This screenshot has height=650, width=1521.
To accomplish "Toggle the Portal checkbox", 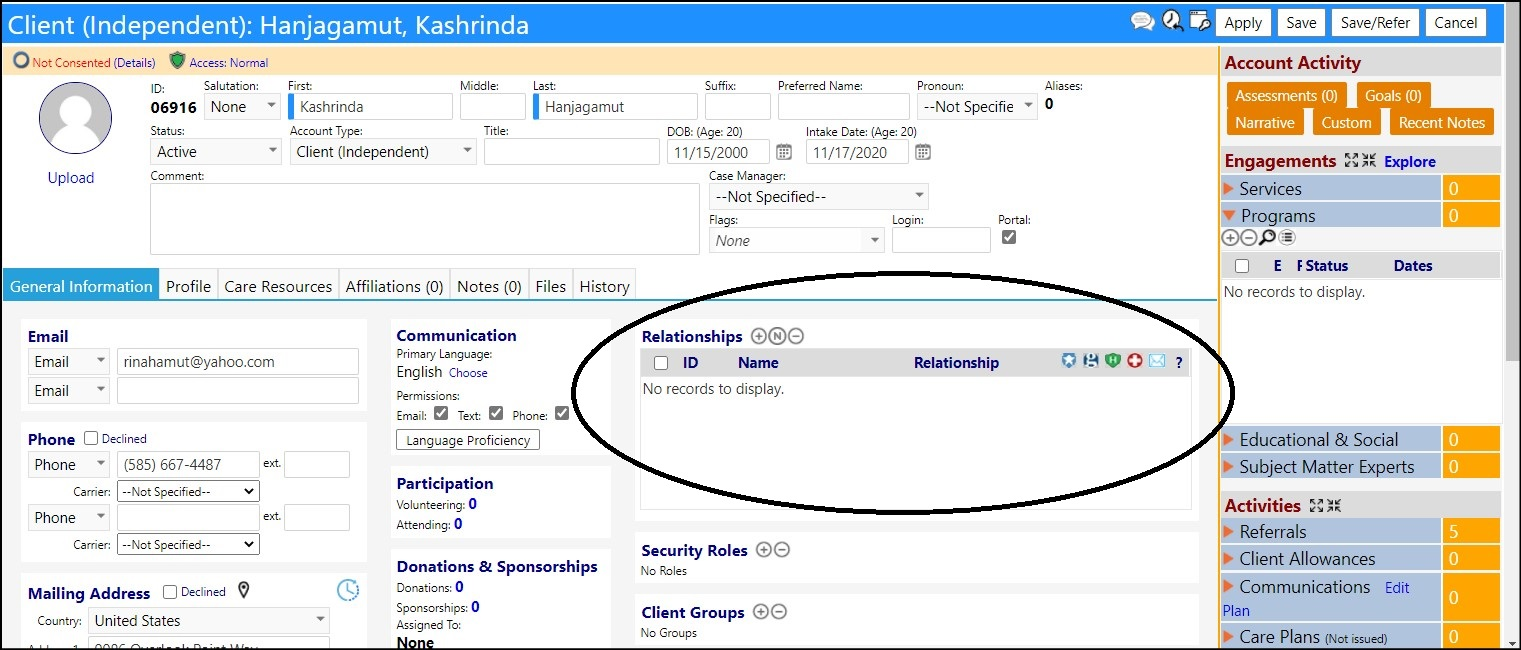I will 1009,238.
